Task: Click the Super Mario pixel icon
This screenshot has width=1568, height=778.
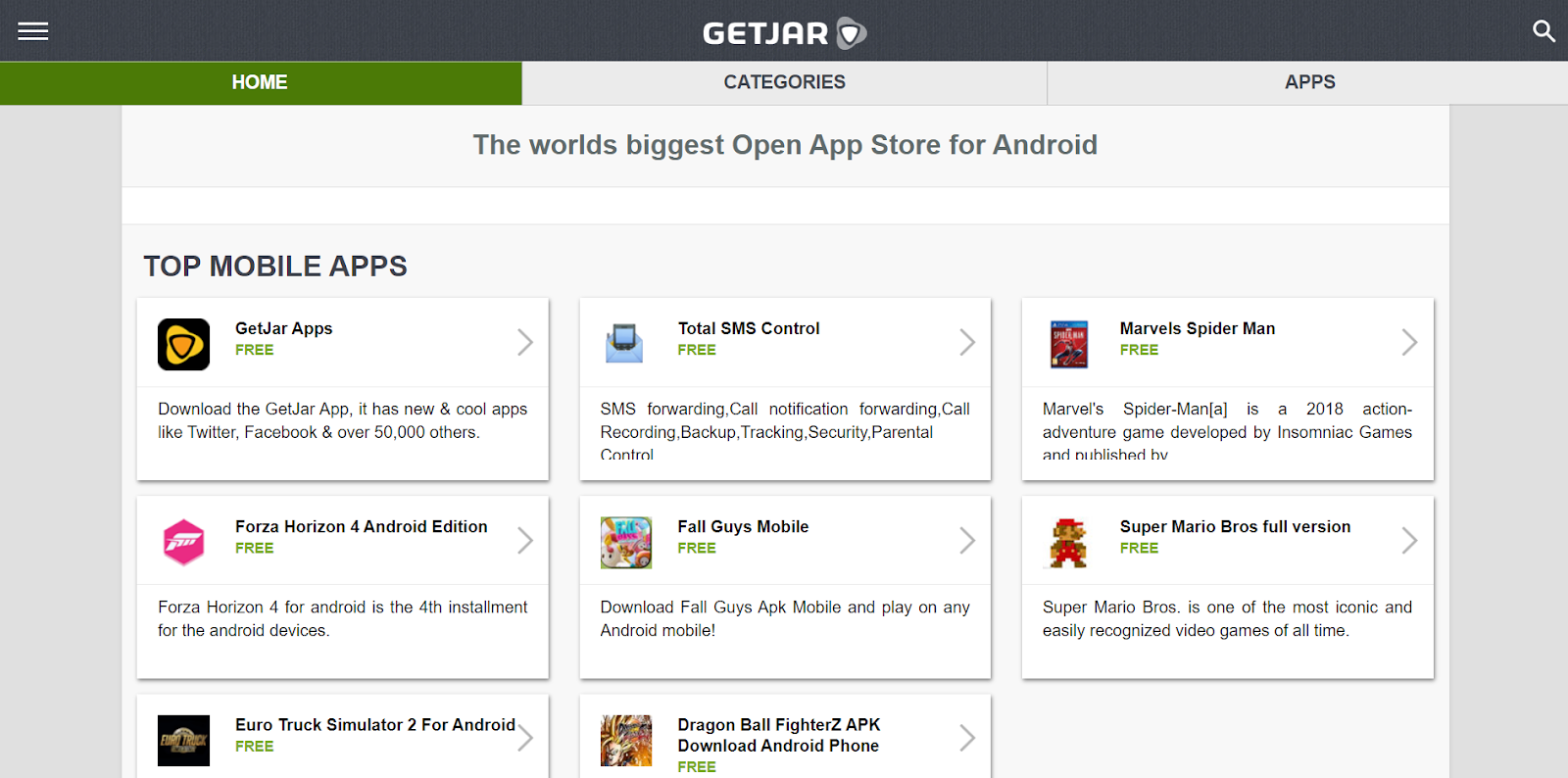Action: coord(1068,543)
